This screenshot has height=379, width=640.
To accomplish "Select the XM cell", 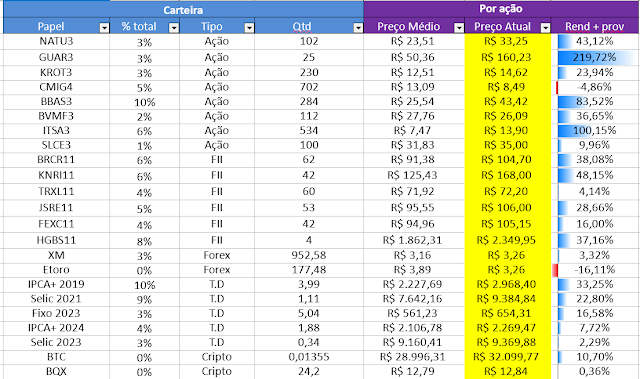I will [56, 255].
